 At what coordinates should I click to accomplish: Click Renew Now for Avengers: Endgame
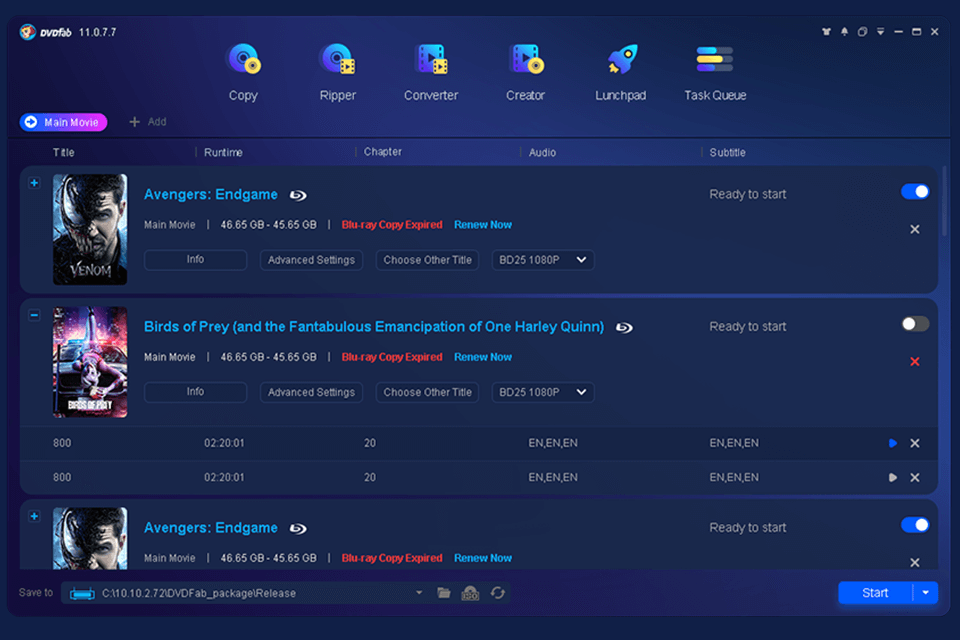point(483,224)
